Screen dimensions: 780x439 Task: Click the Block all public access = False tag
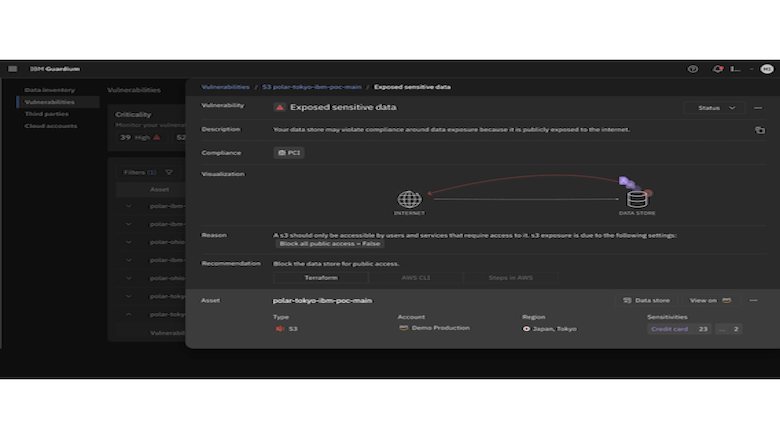[x=329, y=244]
